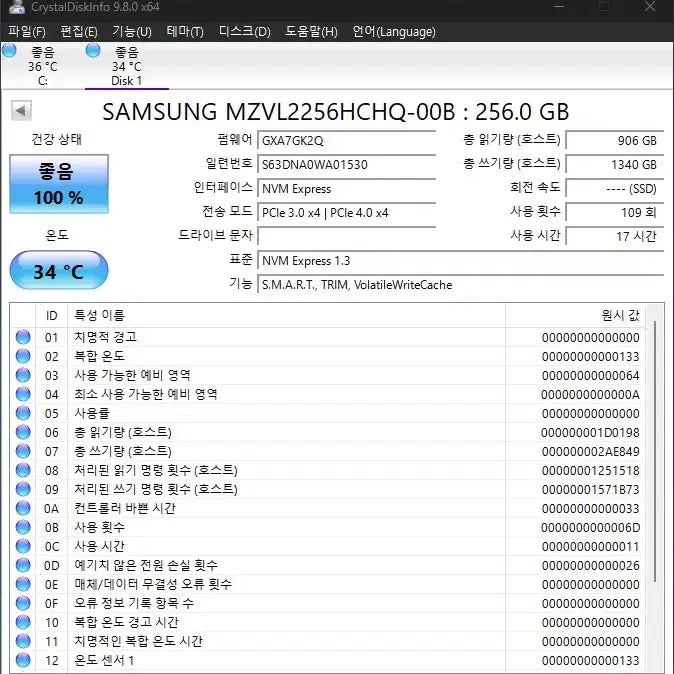Click the status icon for row 10
The image size is (674, 674).
point(23,622)
